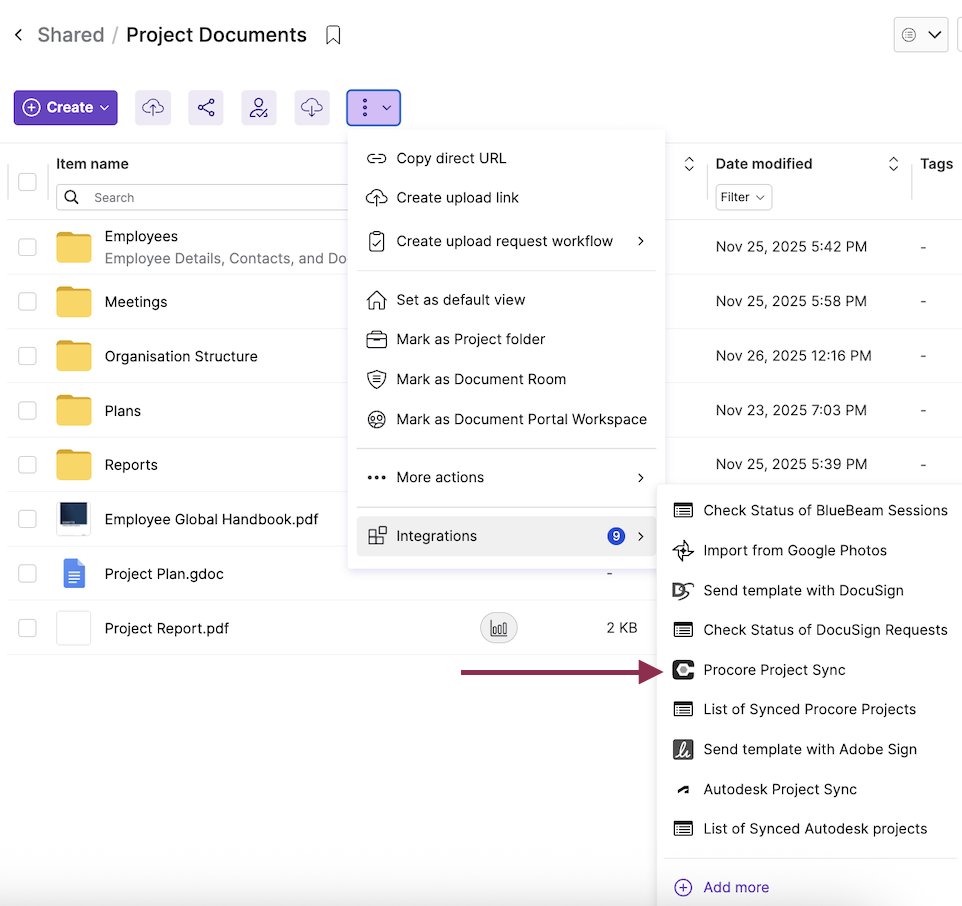Click the back arrow next to Shared
This screenshot has width=962, height=906.
[18, 35]
